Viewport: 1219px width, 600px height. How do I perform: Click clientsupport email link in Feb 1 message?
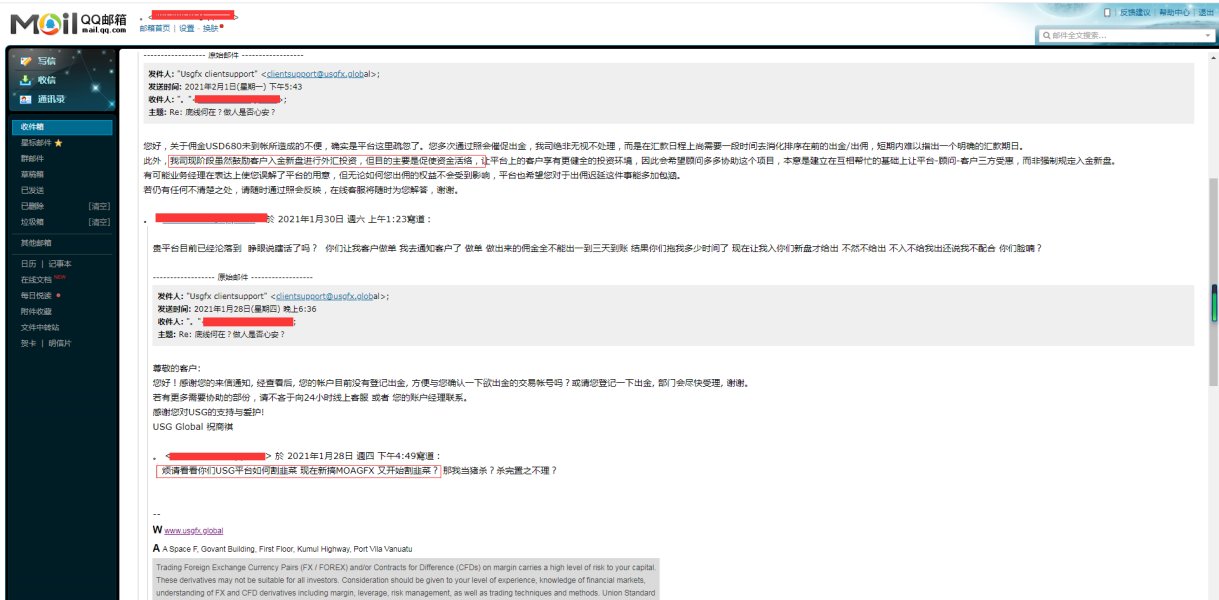click(x=319, y=73)
